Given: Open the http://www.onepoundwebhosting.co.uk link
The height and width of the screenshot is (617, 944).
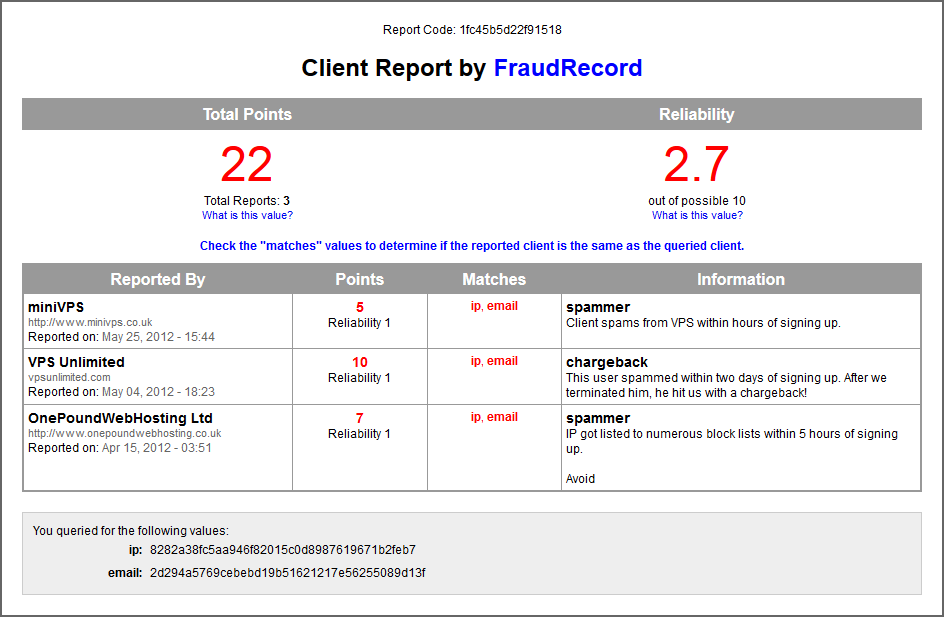Looking at the screenshot, I should (x=125, y=433).
